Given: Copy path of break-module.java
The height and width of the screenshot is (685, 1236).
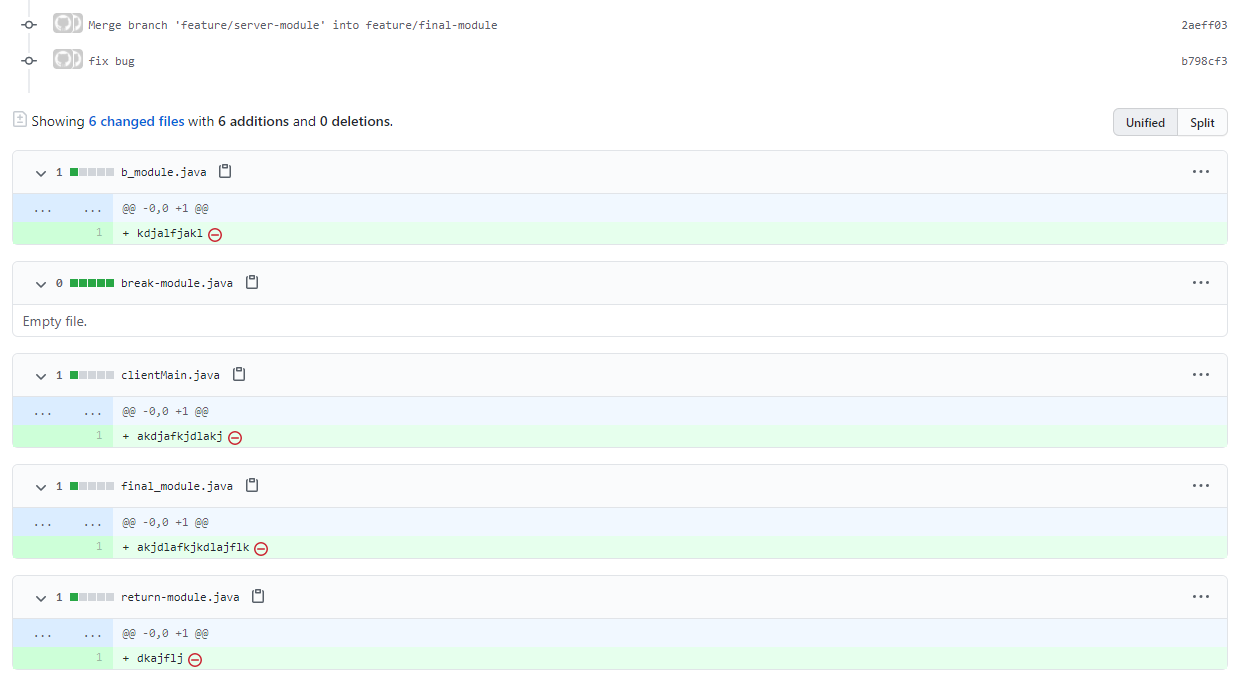Looking at the screenshot, I should 252,283.
